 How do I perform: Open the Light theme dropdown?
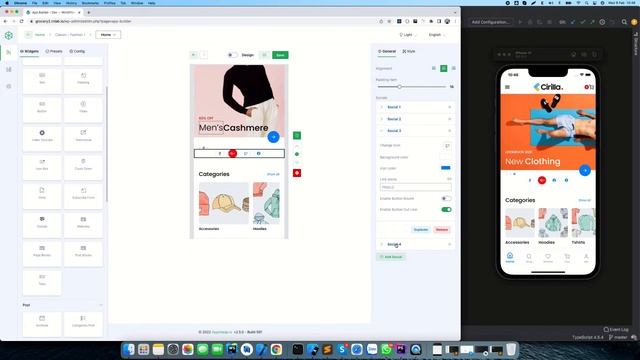coord(407,35)
